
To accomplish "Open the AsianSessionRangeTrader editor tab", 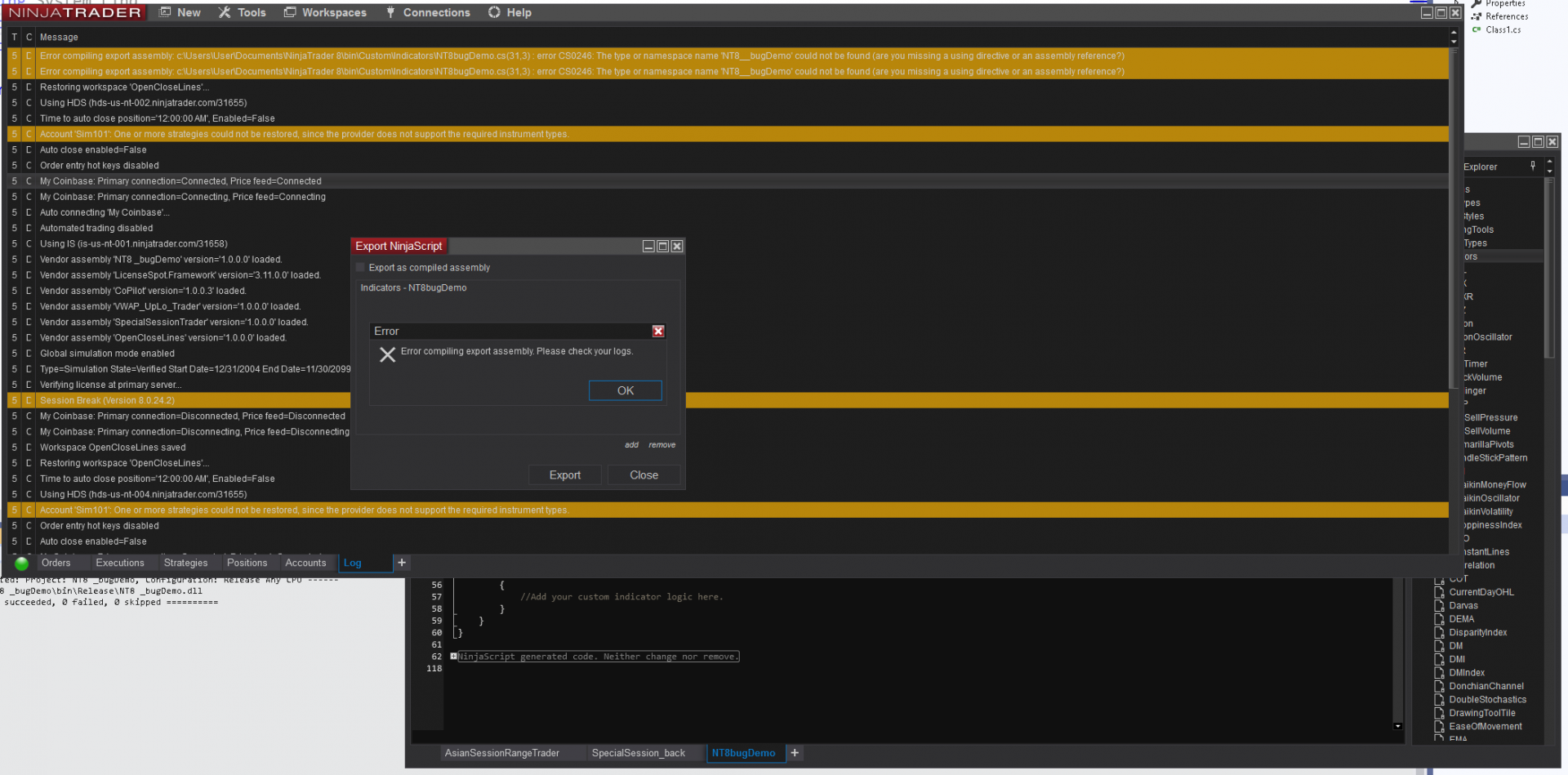I will (x=502, y=753).
